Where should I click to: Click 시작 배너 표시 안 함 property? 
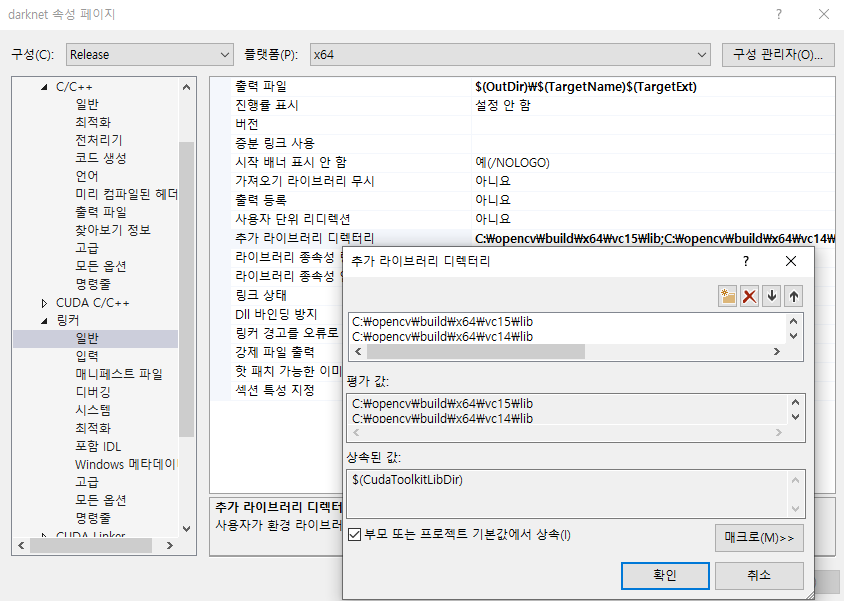pyautogui.click(x=522, y=162)
